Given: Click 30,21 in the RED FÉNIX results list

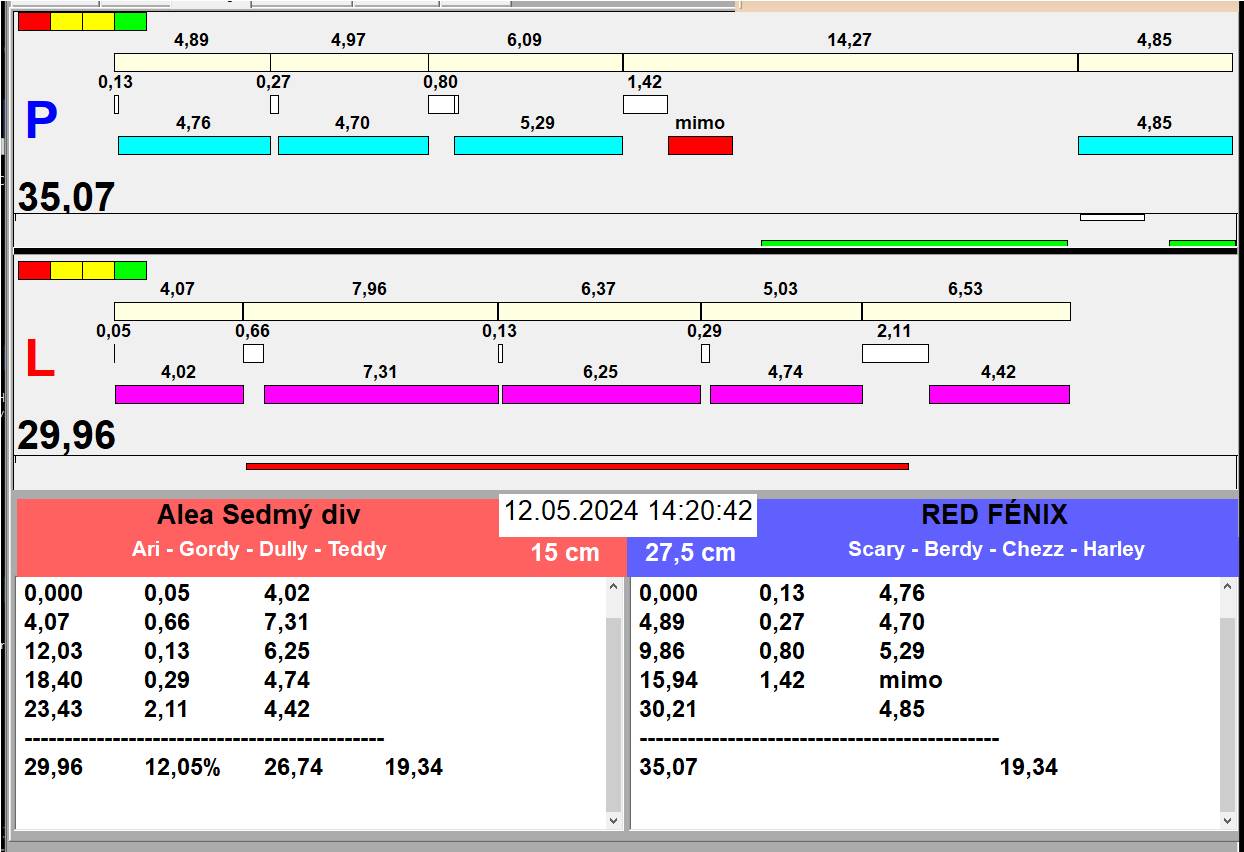Looking at the screenshot, I should (668, 710).
